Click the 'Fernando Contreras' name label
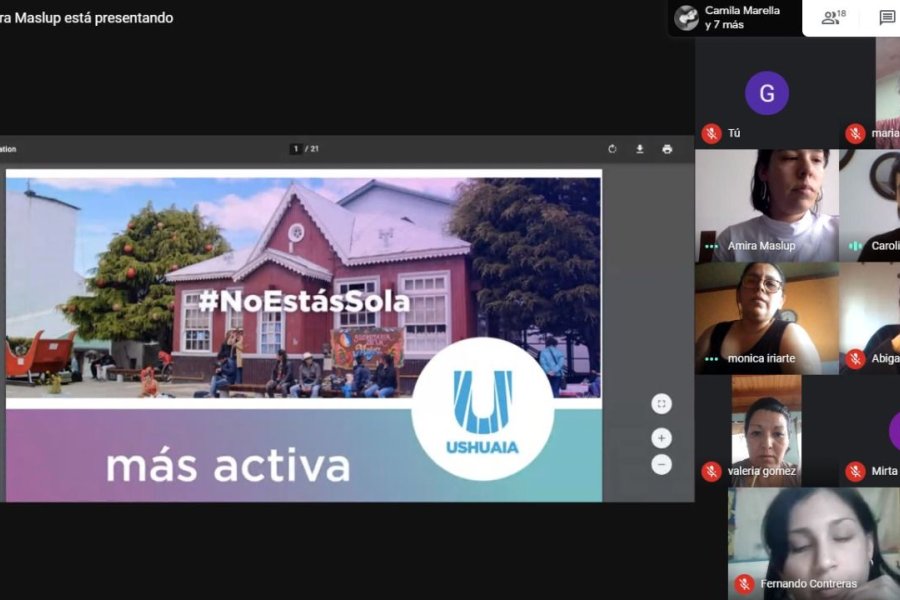Image resolution: width=900 pixels, height=600 pixels. [x=809, y=583]
